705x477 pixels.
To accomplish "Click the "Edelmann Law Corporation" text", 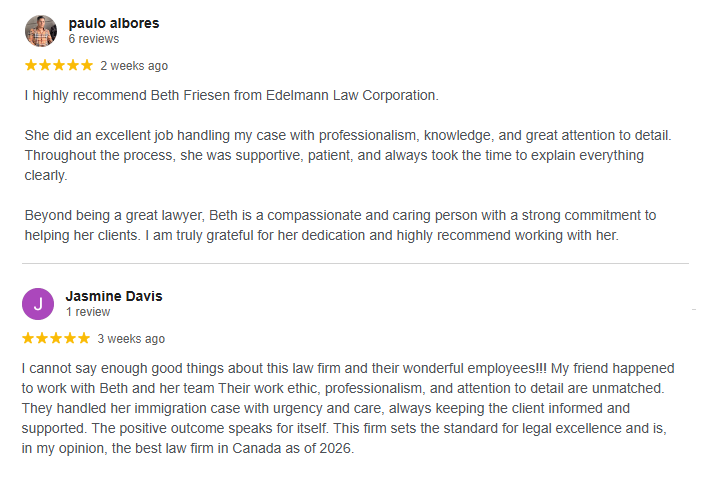I will point(355,96).
